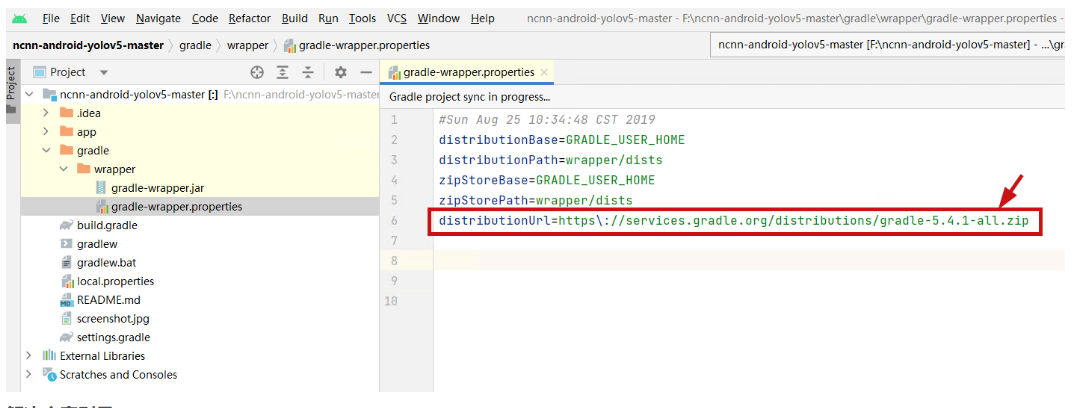The image size is (1080, 408).
Task: Click the Scratches and Consoles icon
Action: pos(50,375)
